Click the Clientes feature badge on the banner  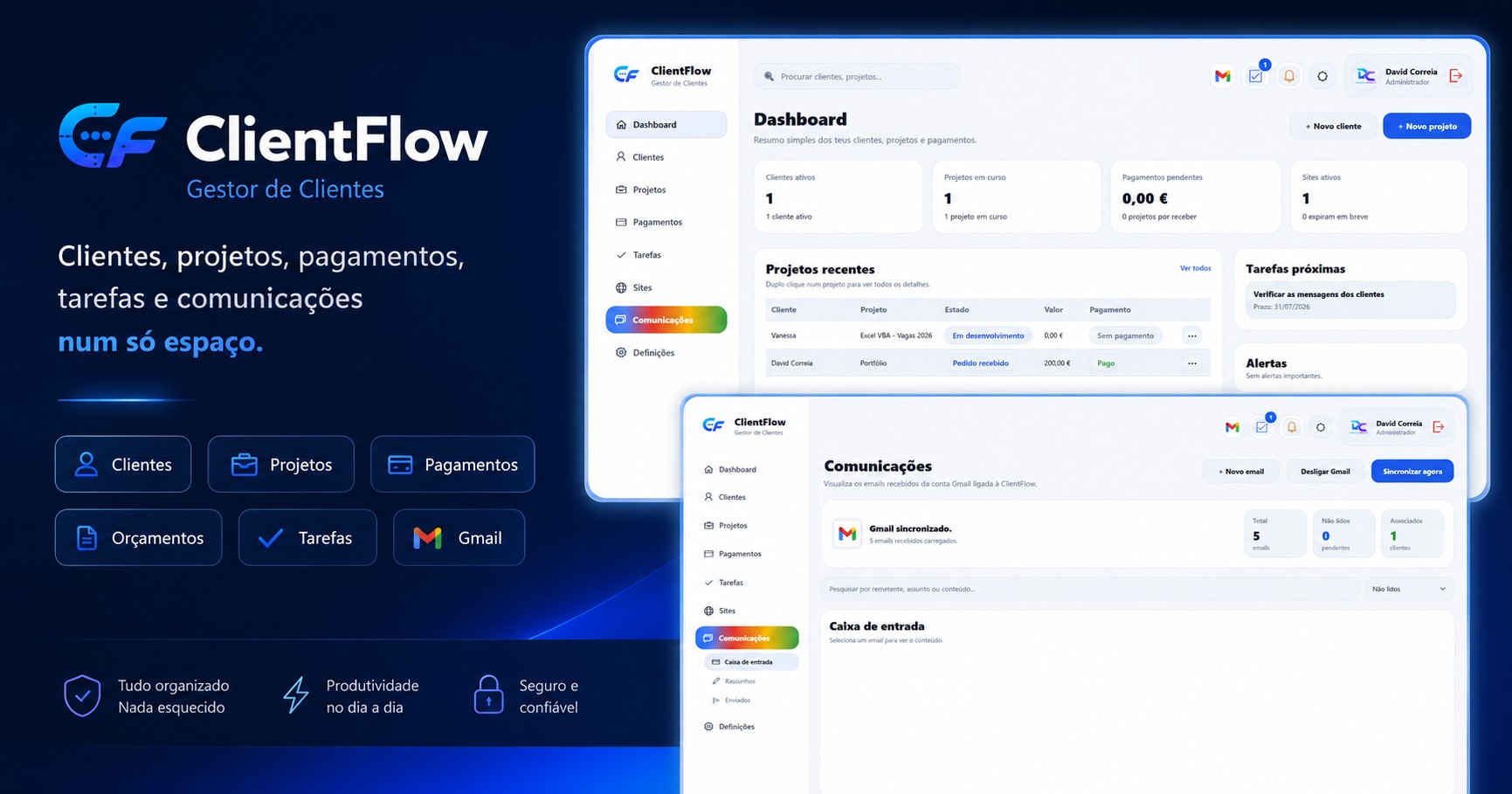click(123, 464)
